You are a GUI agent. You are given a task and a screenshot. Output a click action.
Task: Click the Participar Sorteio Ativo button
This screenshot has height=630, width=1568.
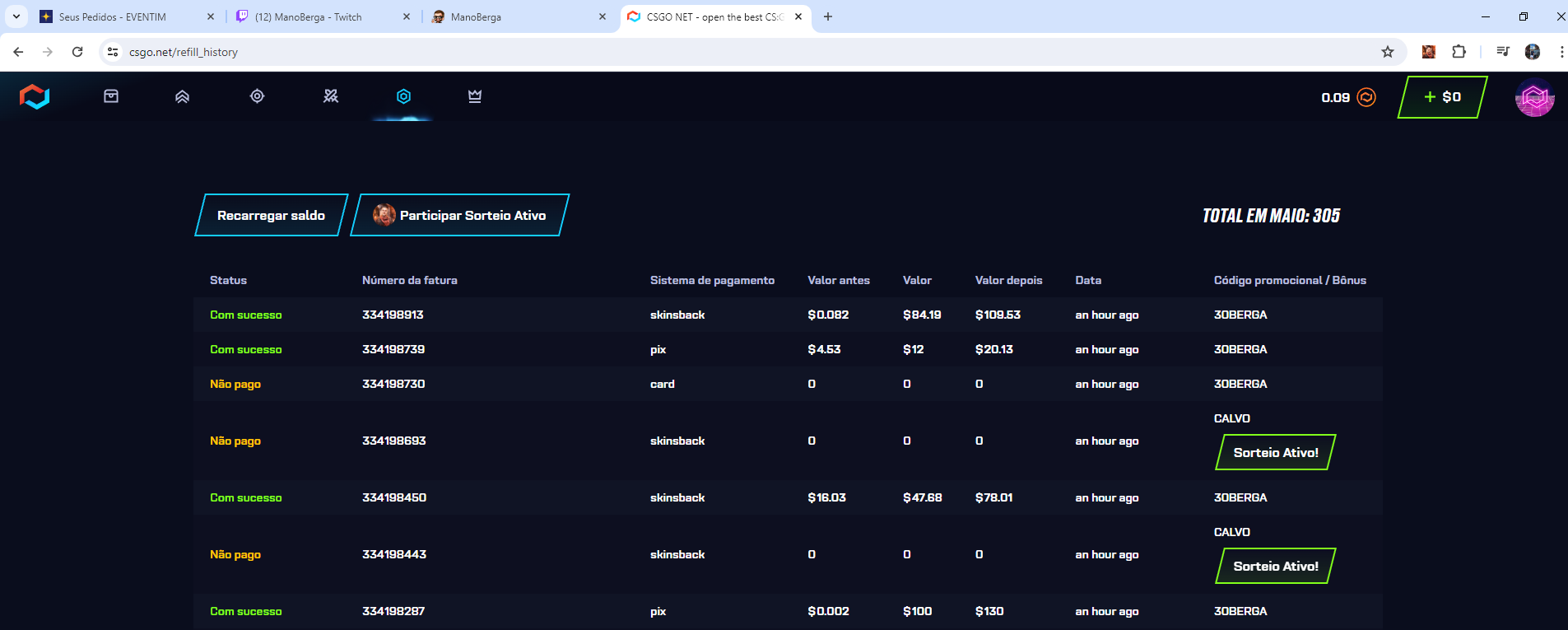coord(459,215)
